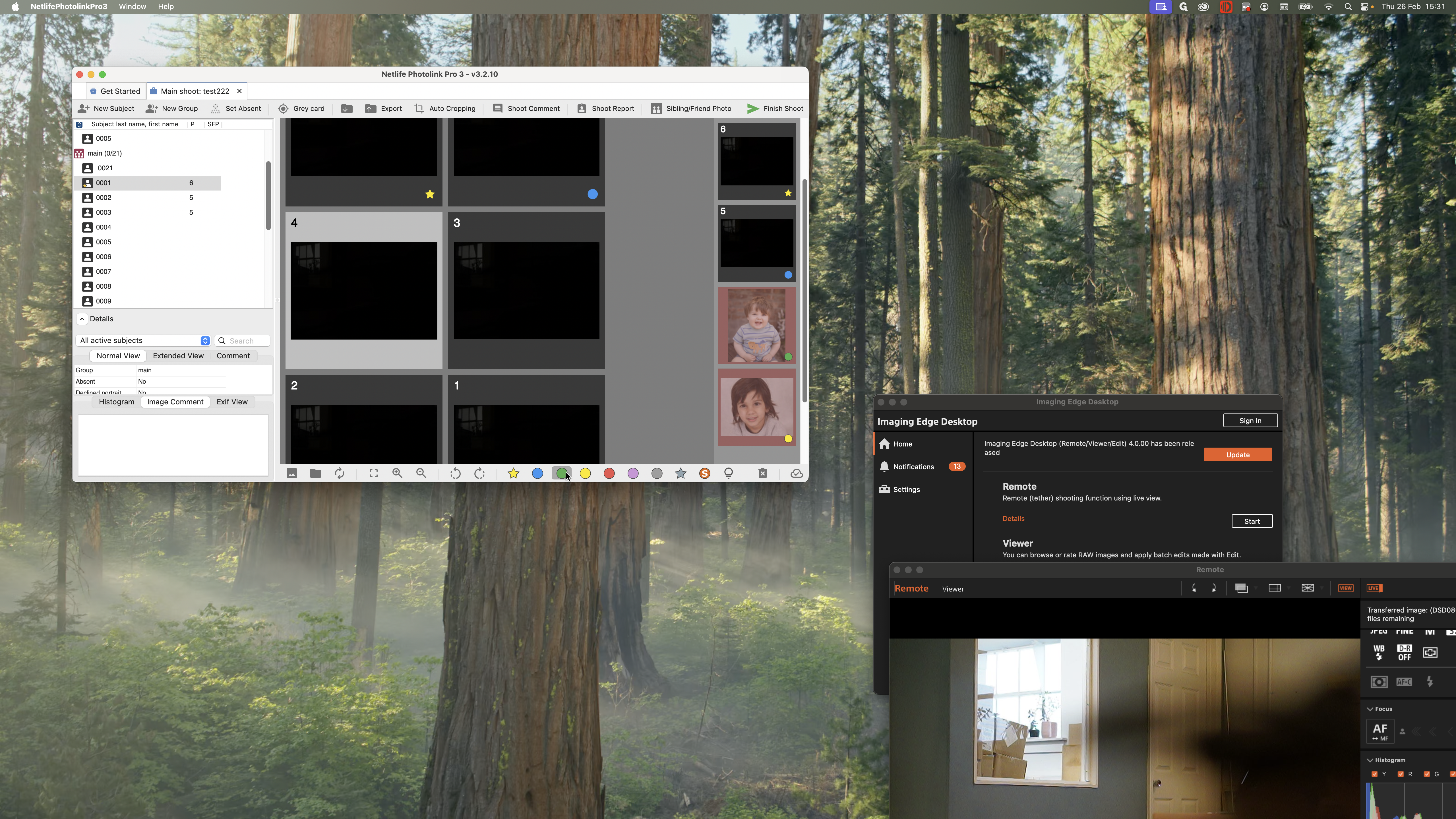Open Grey card tool
1456x819 pixels.
(x=301, y=109)
